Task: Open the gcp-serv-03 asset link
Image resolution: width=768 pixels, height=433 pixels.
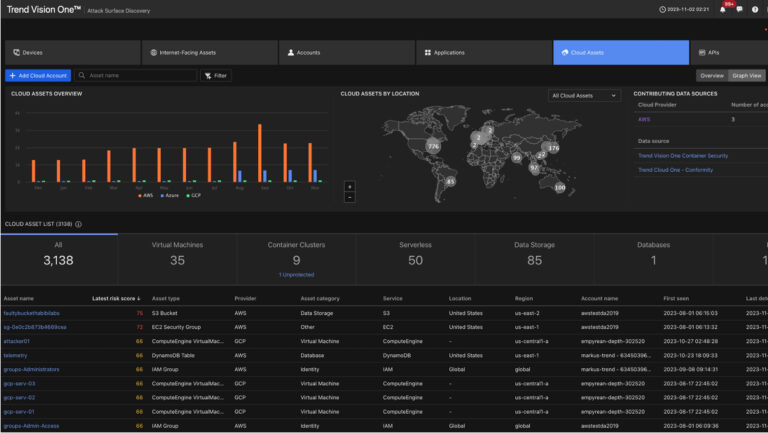Action: (x=19, y=384)
